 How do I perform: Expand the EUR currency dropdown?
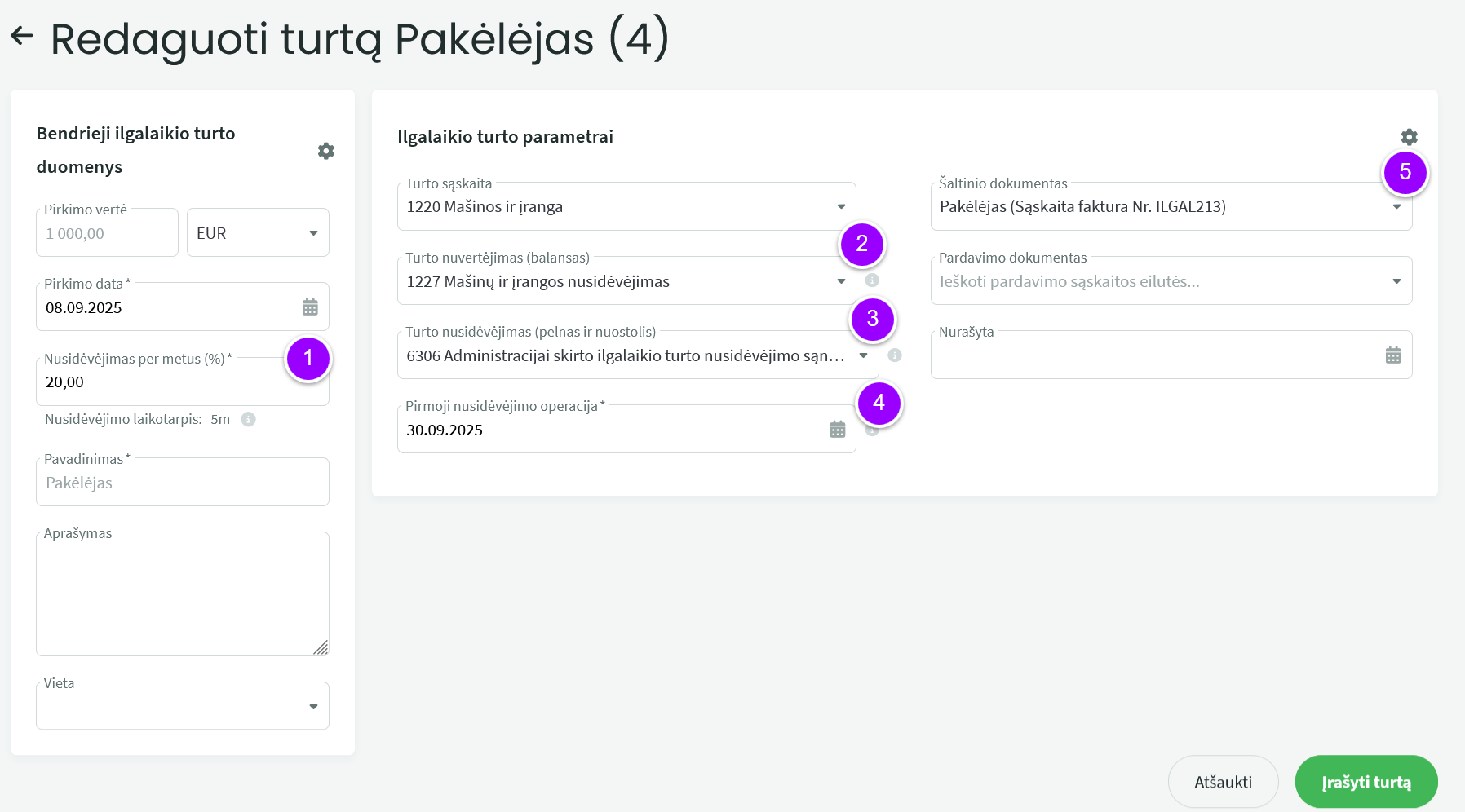tap(313, 233)
